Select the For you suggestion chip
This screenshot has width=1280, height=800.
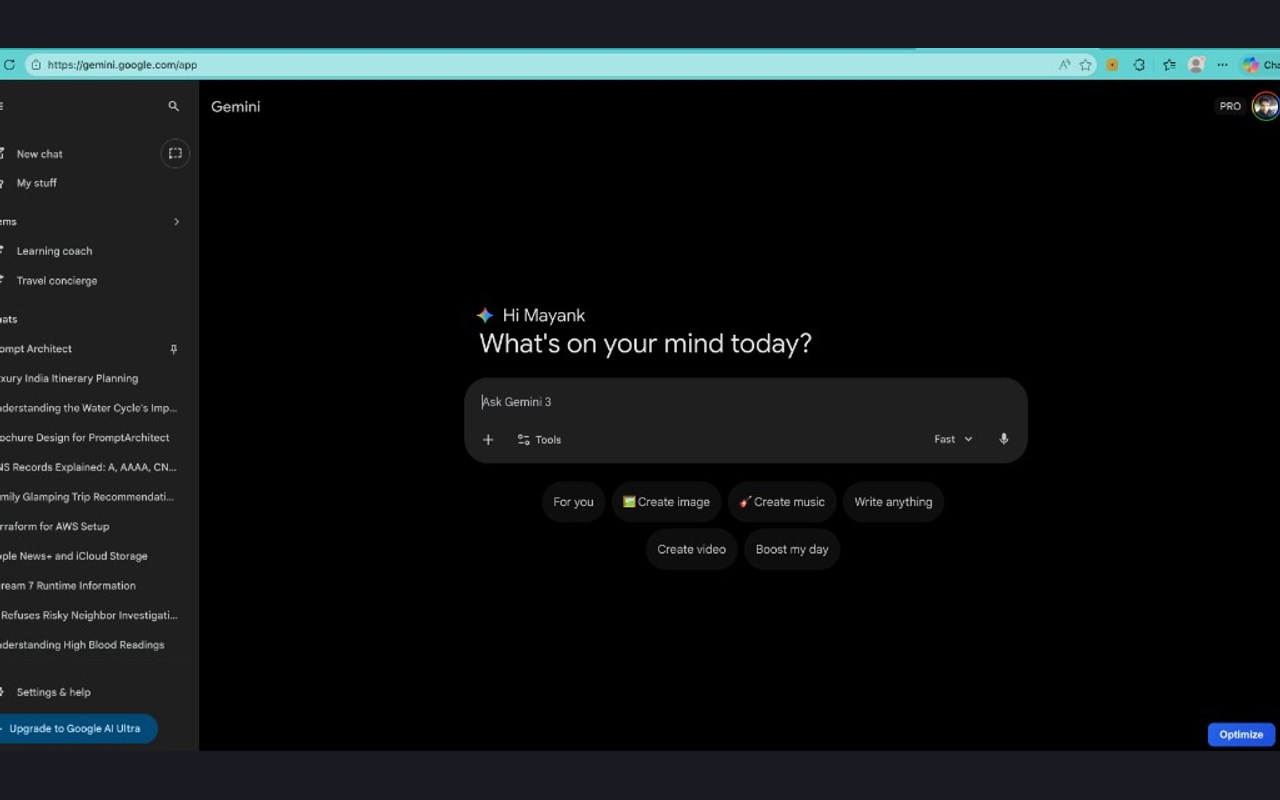pyautogui.click(x=573, y=502)
